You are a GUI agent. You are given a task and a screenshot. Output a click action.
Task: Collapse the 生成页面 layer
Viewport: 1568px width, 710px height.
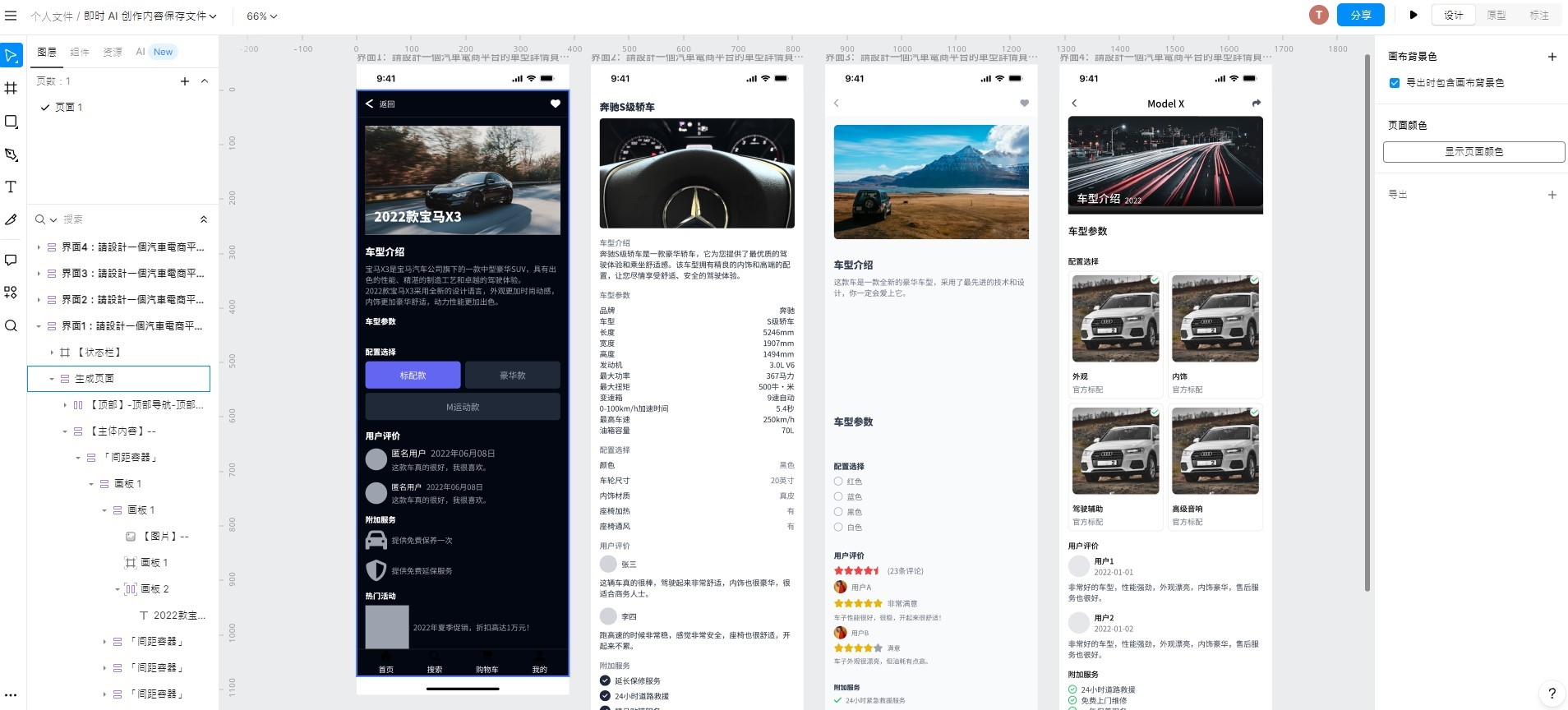[52, 378]
